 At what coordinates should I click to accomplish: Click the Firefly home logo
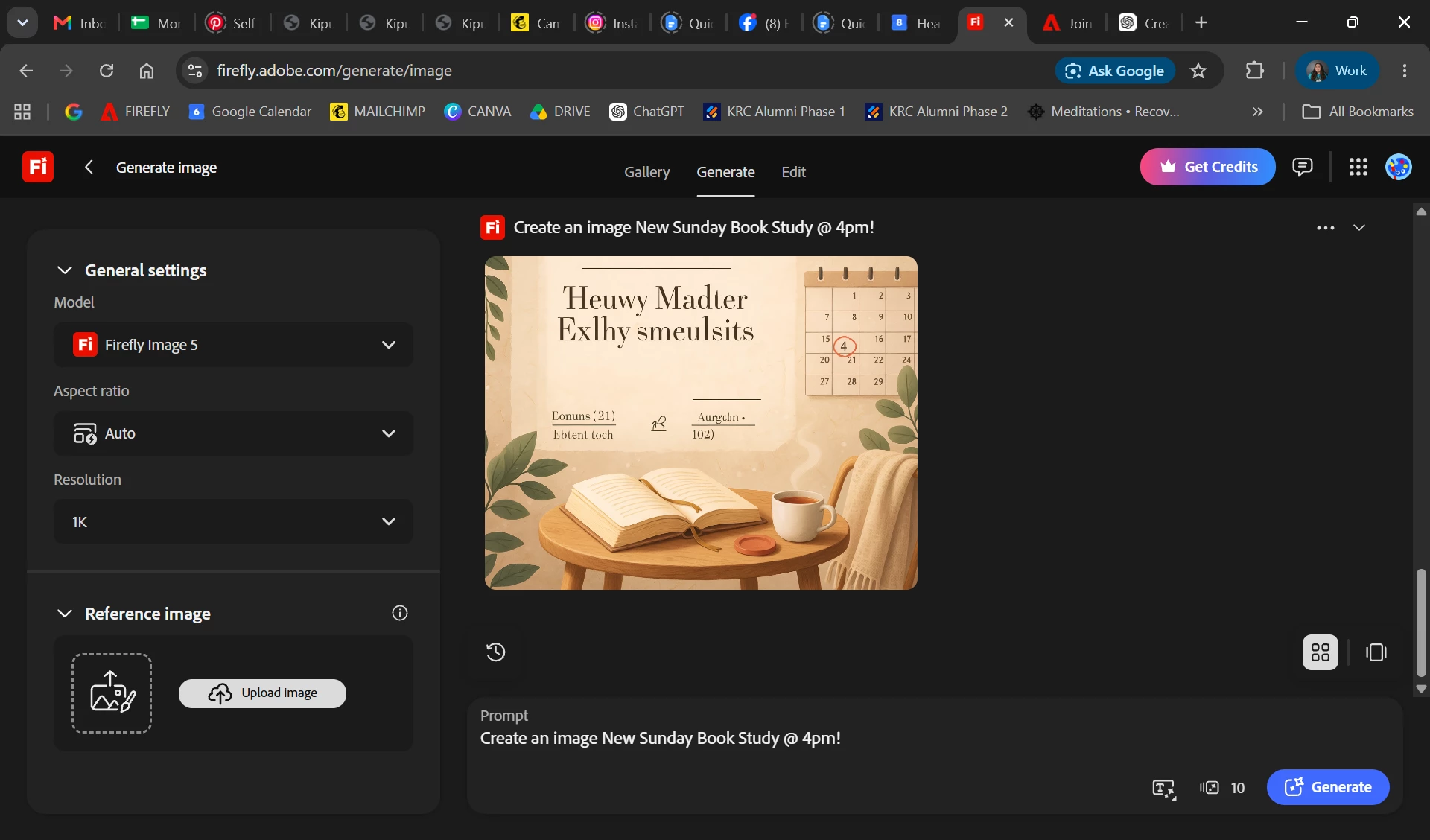(x=38, y=167)
